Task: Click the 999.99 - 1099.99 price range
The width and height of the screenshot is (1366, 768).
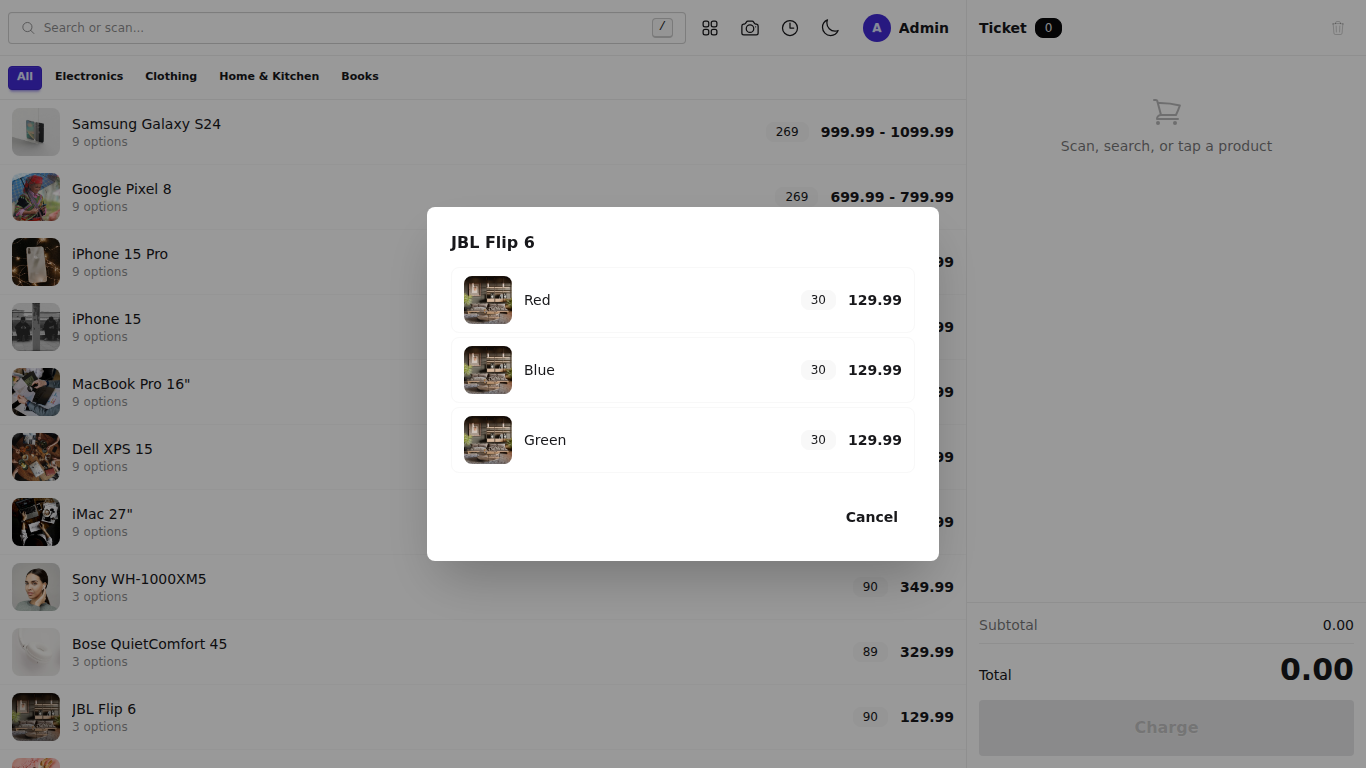Action: tap(887, 132)
